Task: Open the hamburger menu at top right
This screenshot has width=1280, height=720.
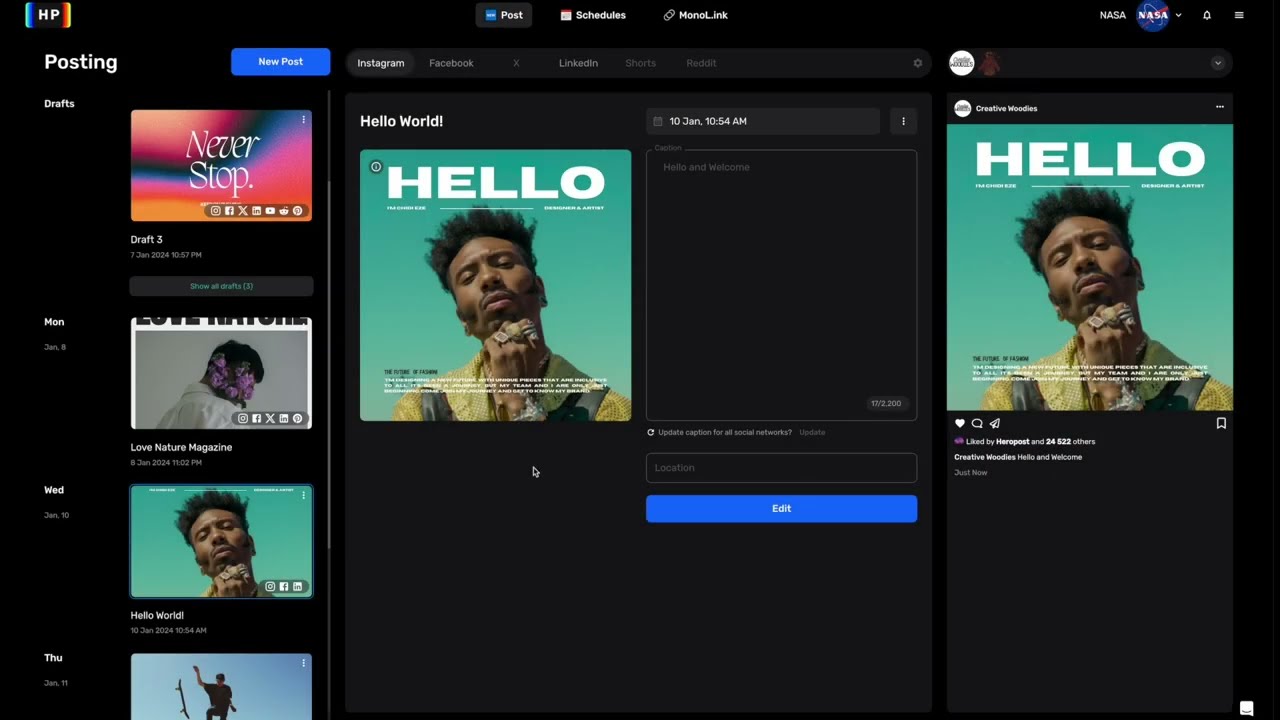Action: [x=1239, y=15]
